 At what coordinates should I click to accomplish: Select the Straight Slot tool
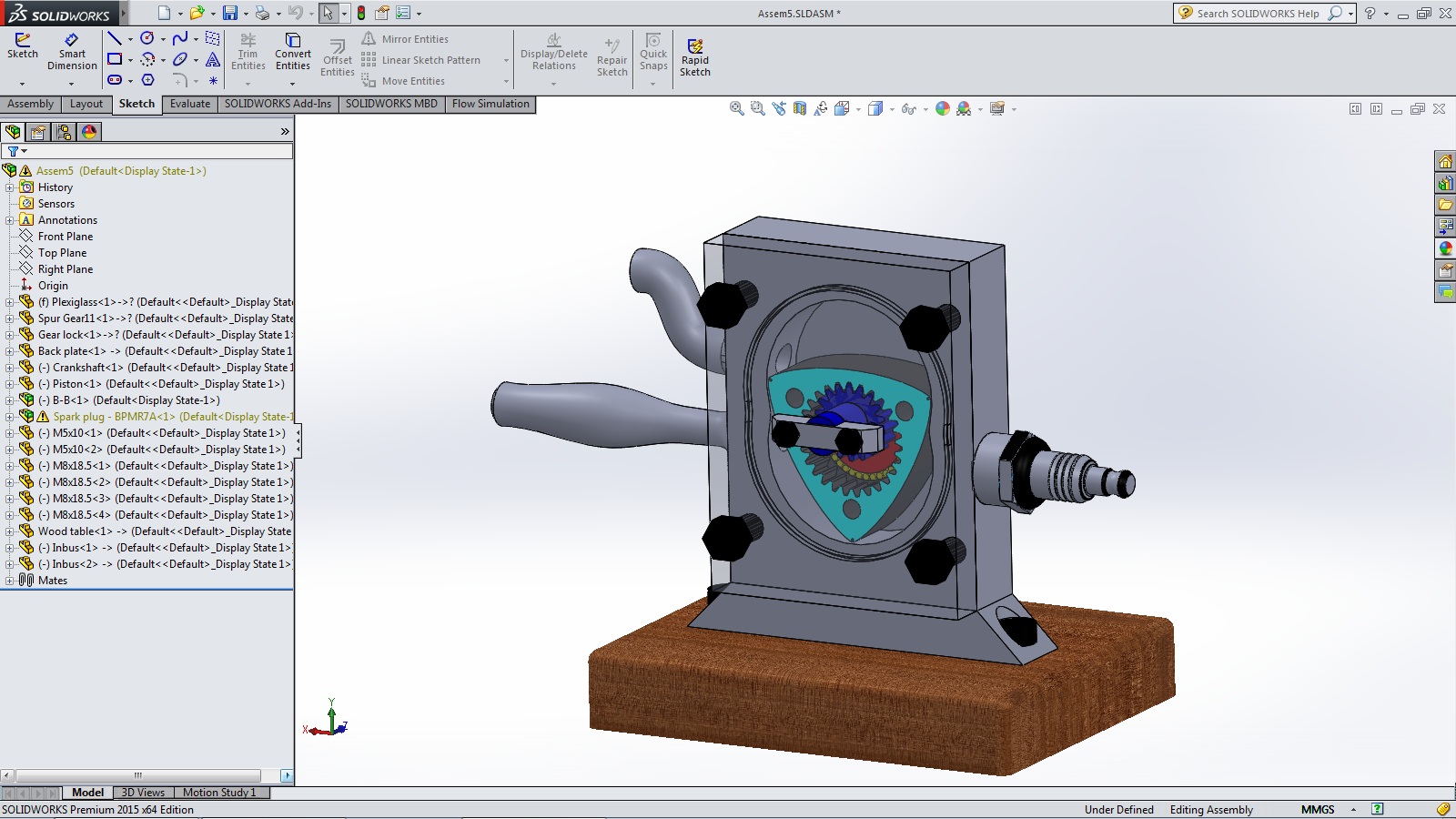pyautogui.click(x=115, y=80)
